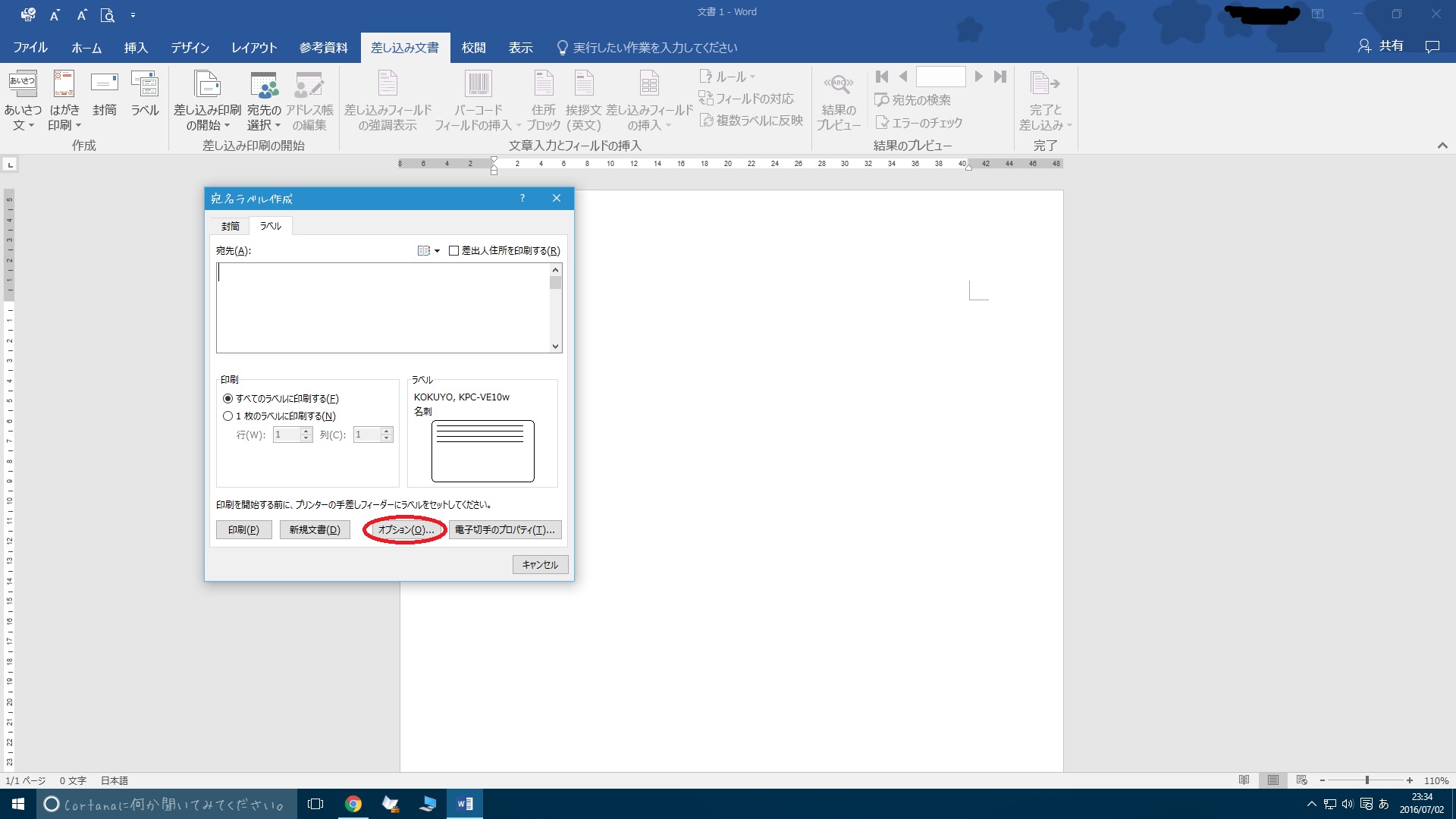Click 挨拶文 (英文) greeting line icon

coord(584,102)
